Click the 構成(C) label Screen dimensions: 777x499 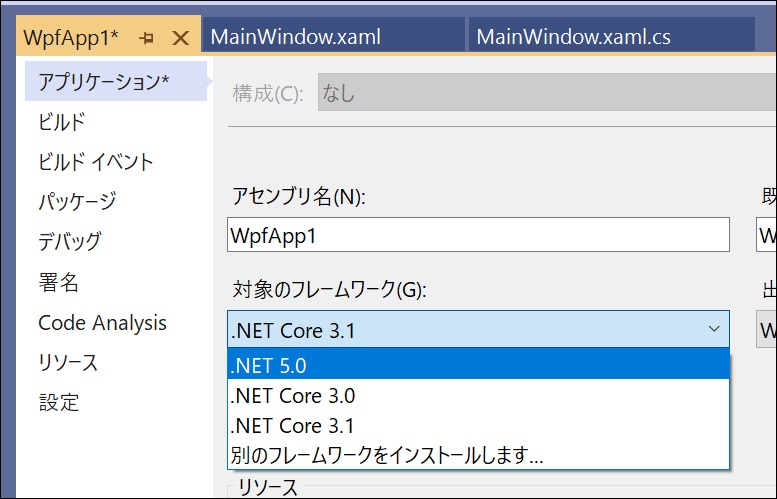click(x=268, y=93)
